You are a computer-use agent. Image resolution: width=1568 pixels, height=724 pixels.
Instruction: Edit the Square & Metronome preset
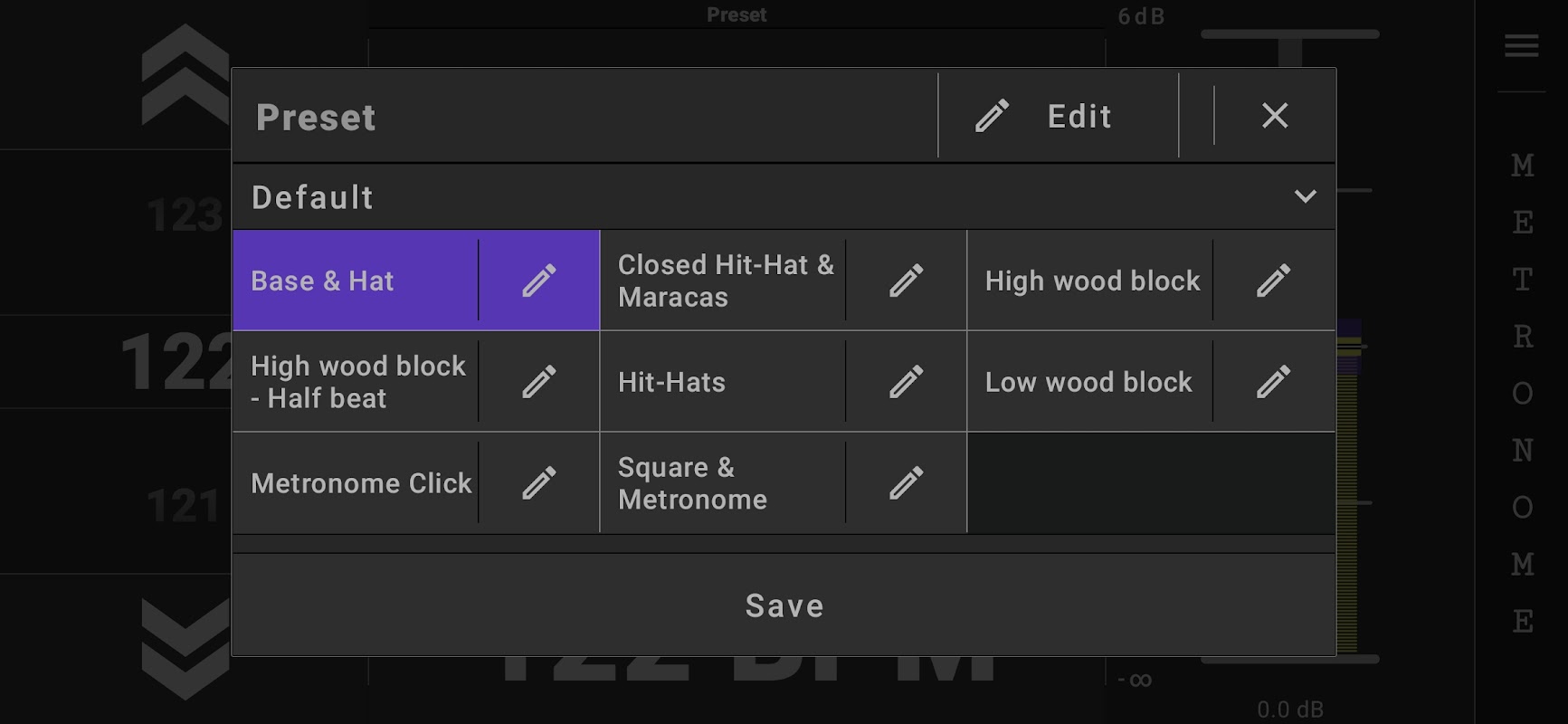coord(906,483)
